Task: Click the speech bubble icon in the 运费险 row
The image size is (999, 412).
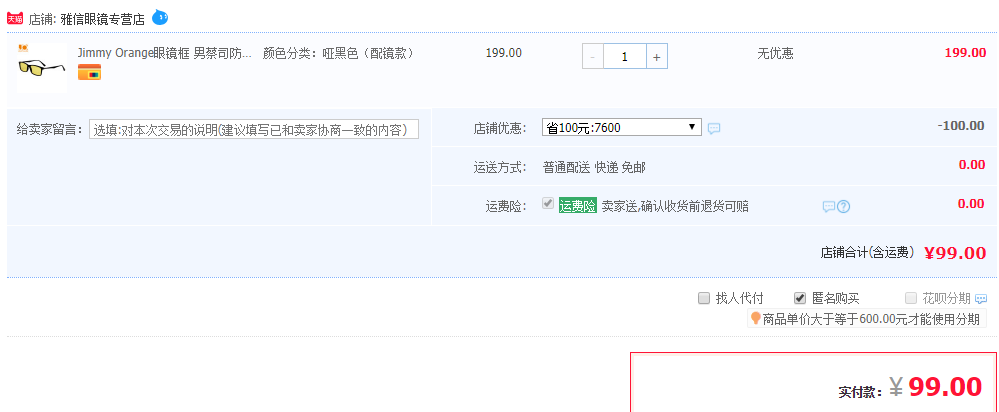Action: tap(828, 206)
